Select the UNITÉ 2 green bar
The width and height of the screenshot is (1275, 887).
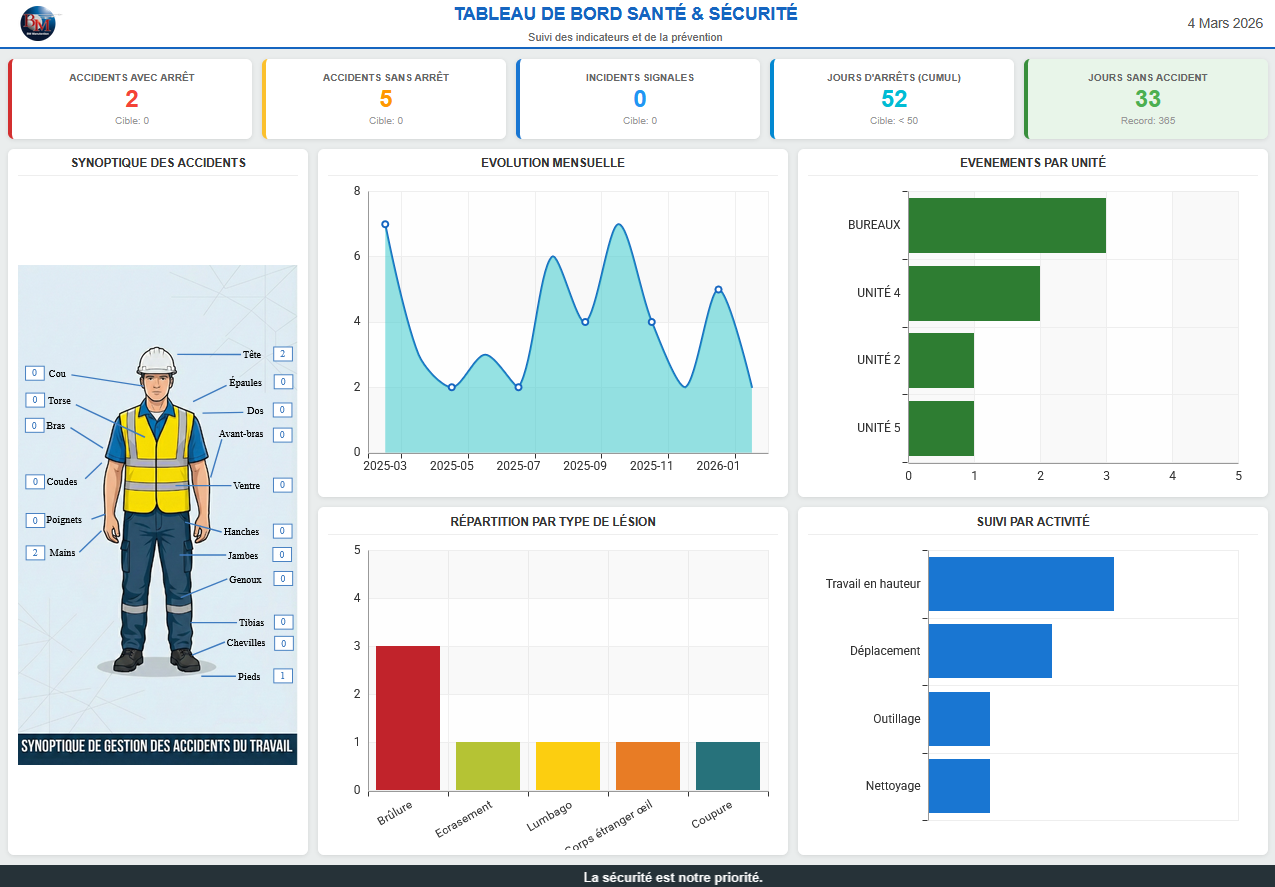click(x=941, y=360)
